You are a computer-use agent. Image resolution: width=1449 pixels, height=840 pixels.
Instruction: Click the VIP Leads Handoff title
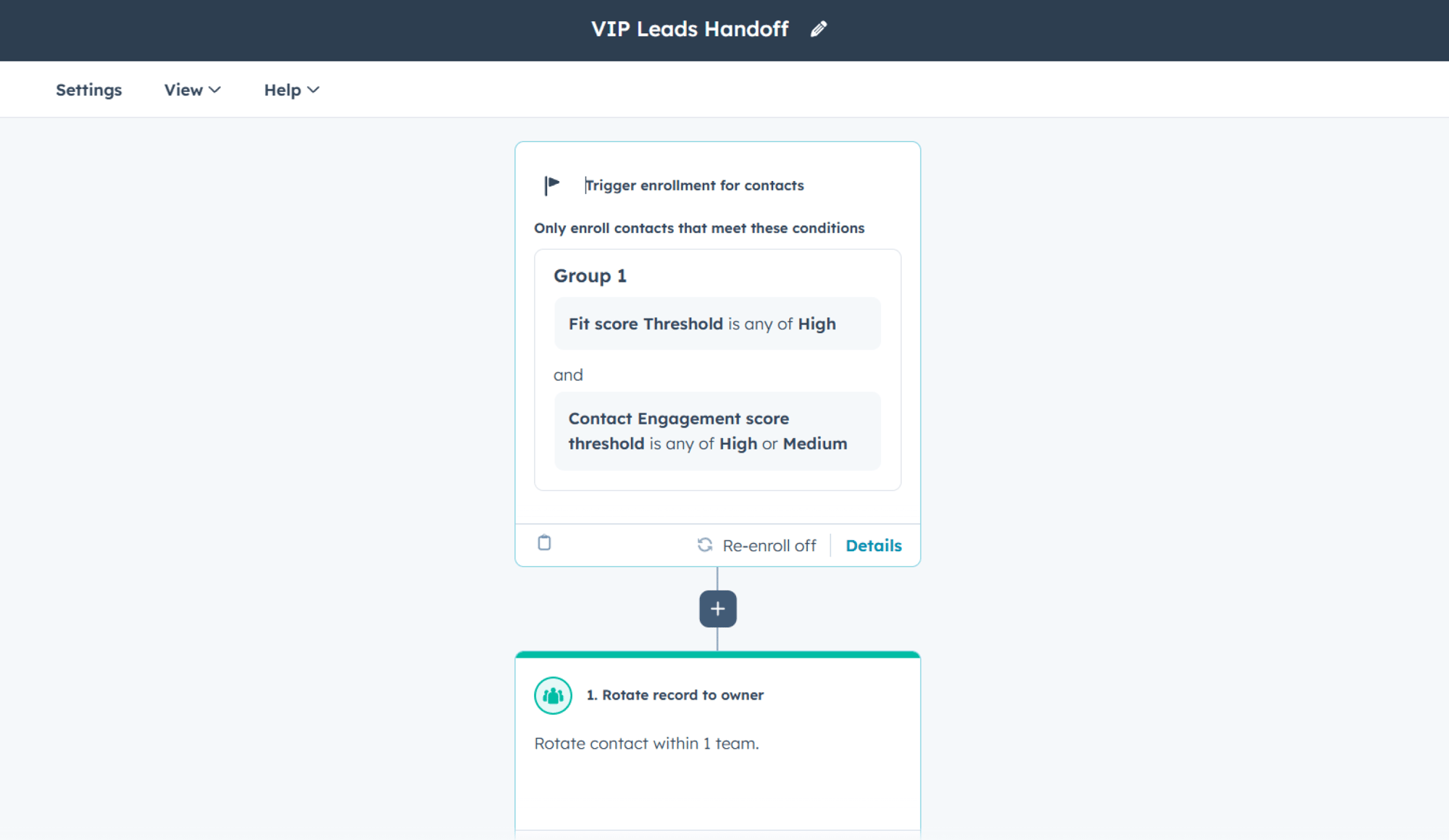click(x=690, y=29)
